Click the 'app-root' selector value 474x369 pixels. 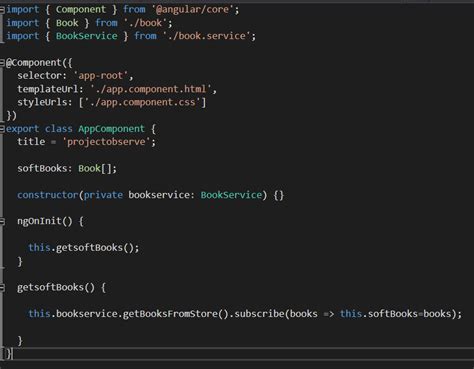(x=100, y=76)
